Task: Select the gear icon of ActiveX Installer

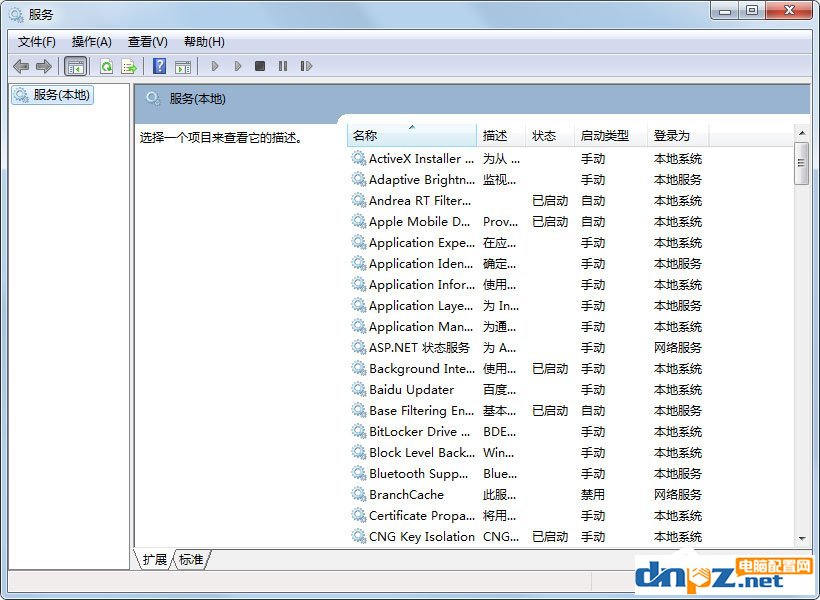Action: point(358,158)
